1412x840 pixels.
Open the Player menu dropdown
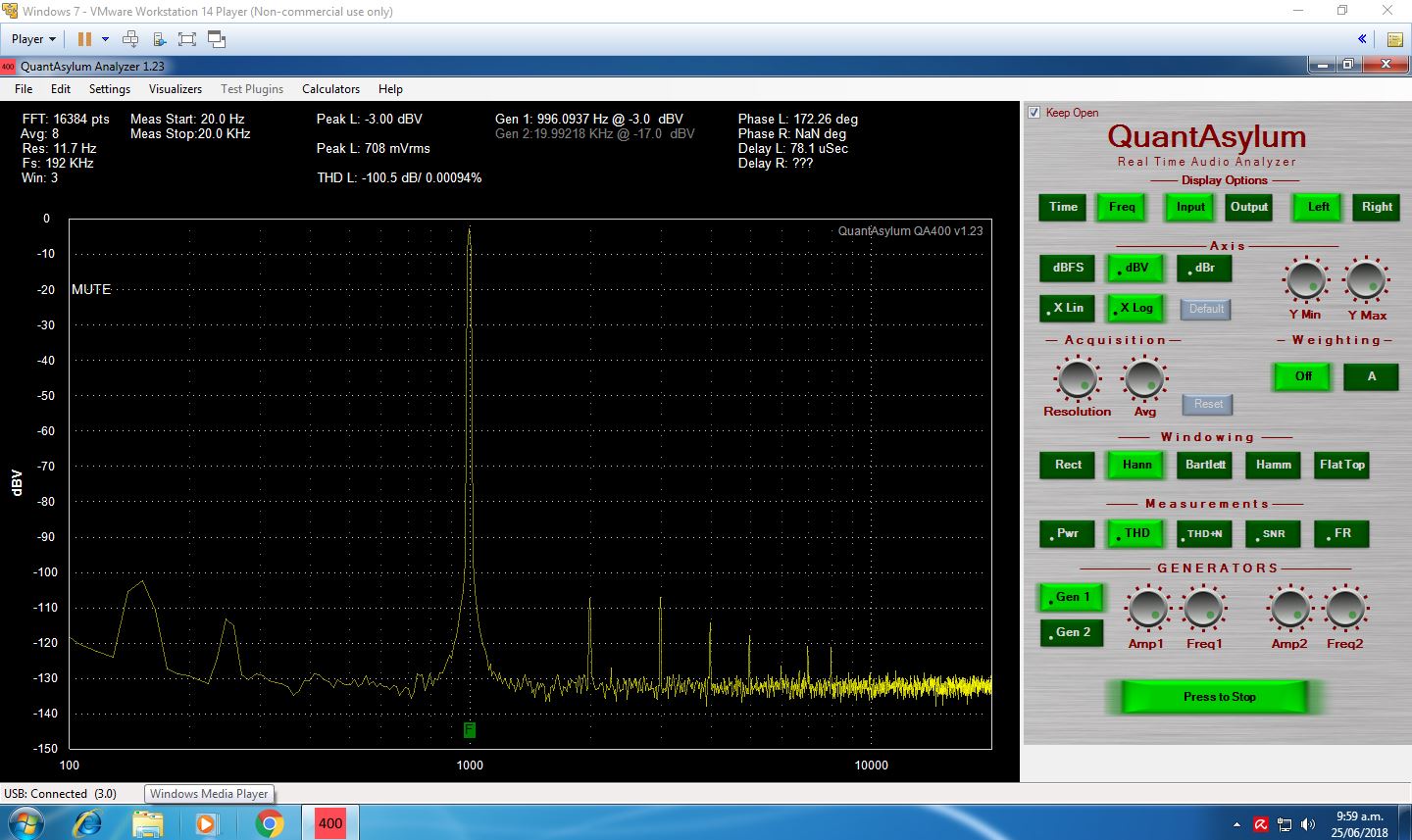pyautogui.click(x=33, y=39)
